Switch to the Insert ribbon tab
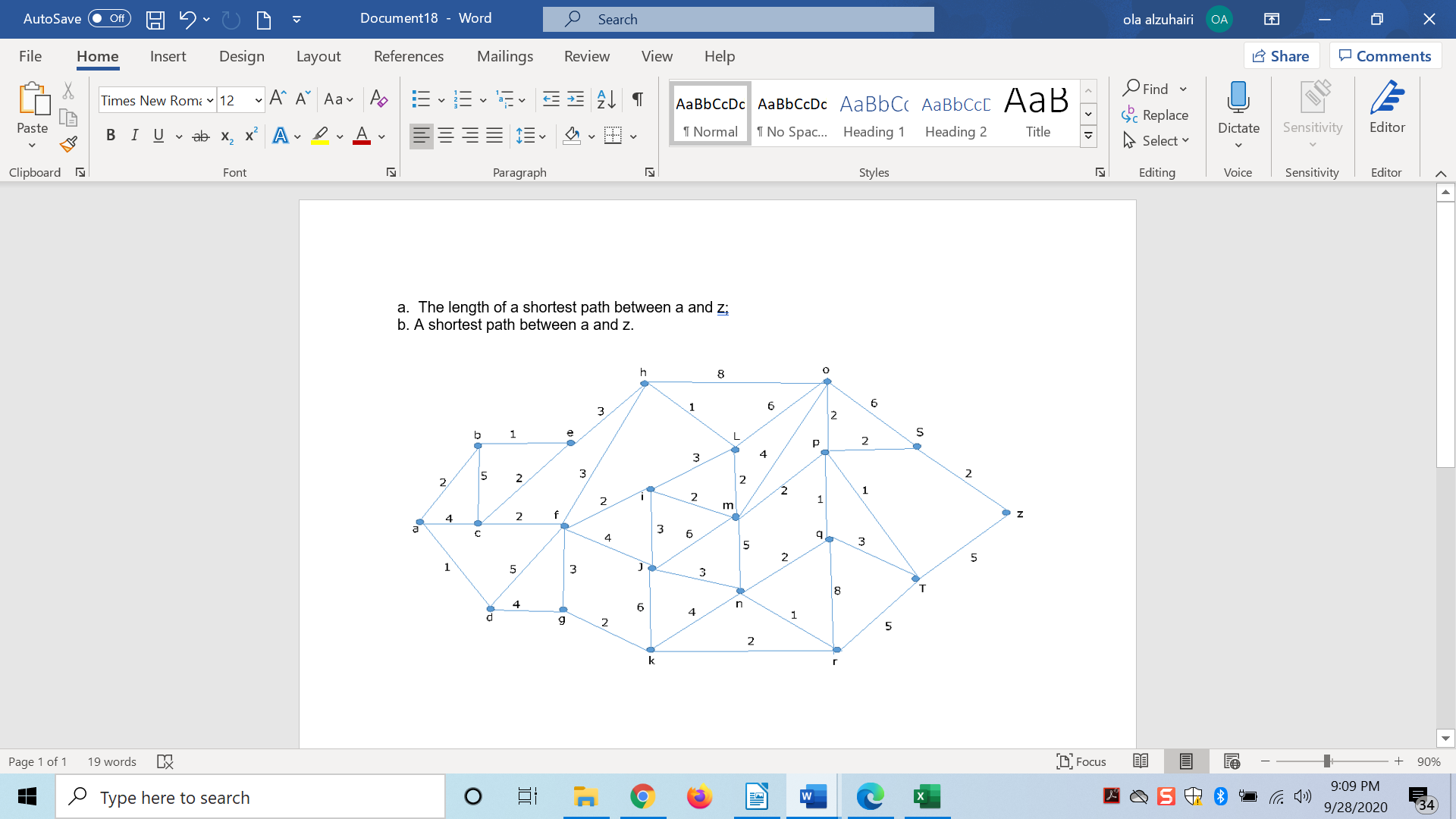1456x819 pixels. click(x=168, y=56)
